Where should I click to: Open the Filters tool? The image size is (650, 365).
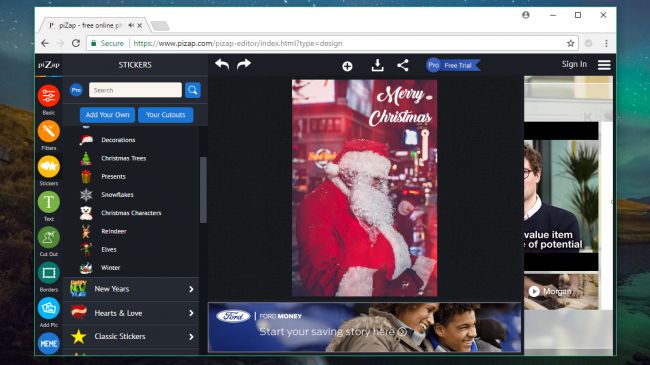pos(49,131)
